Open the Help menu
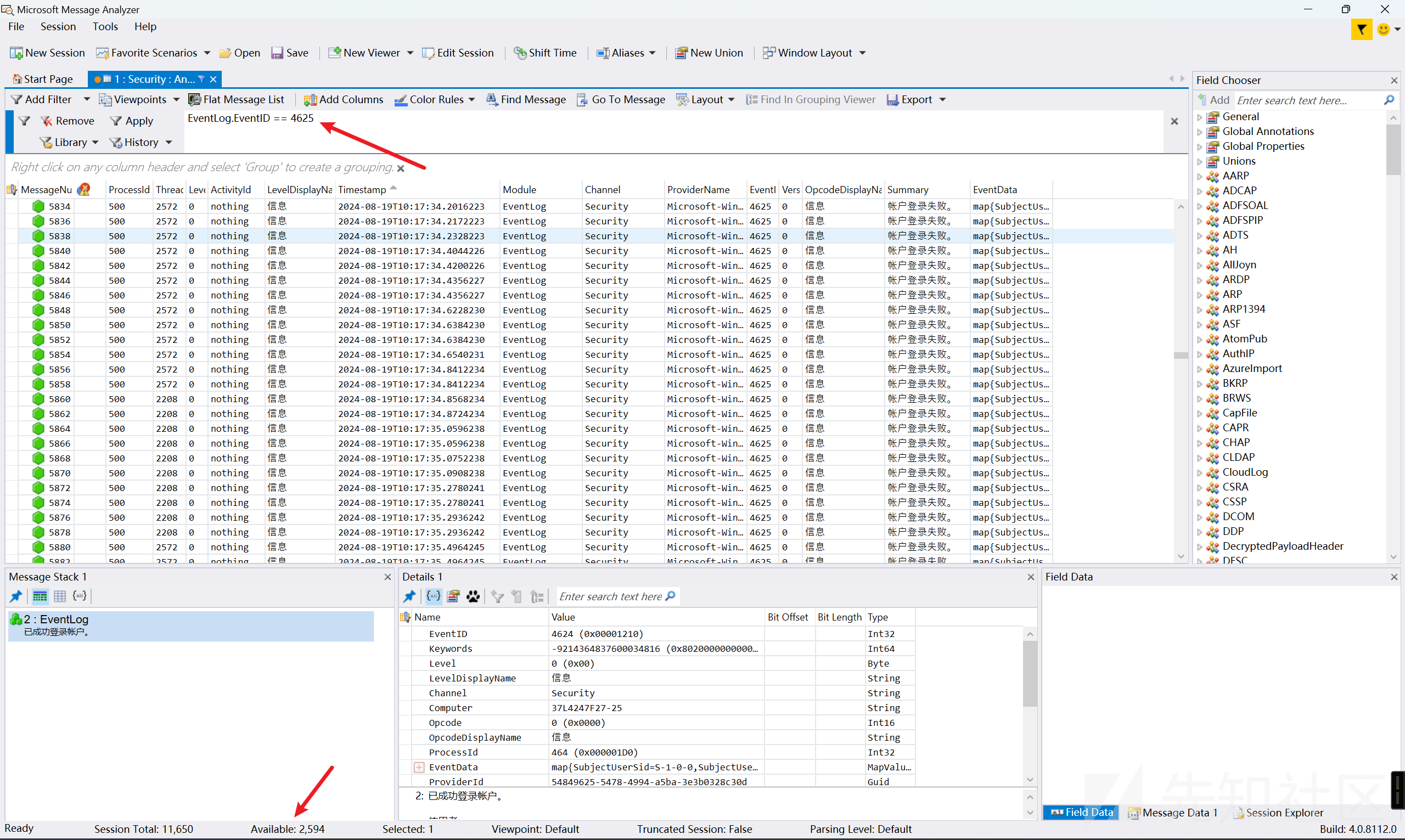 [x=145, y=26]
